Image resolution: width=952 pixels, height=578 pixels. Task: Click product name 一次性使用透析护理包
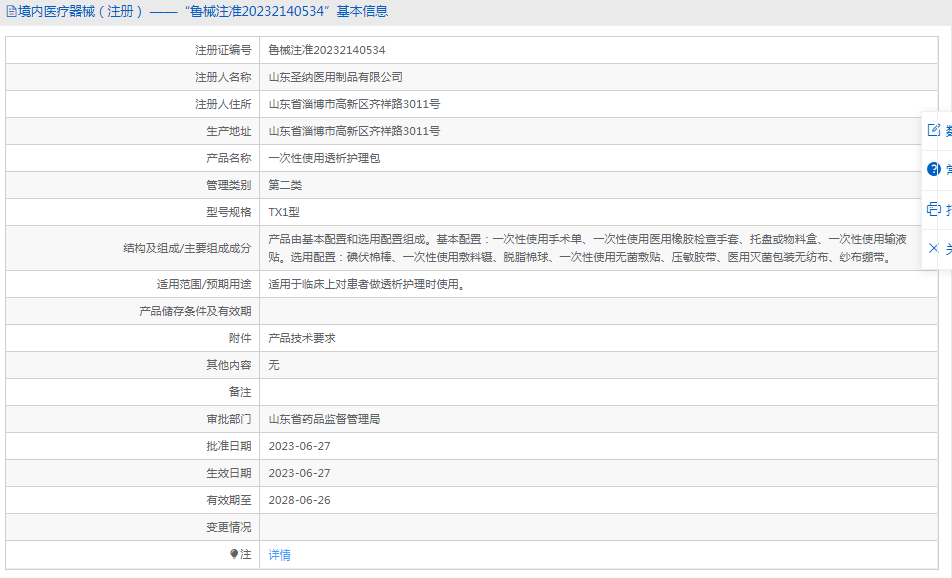[x=324, y=158]
